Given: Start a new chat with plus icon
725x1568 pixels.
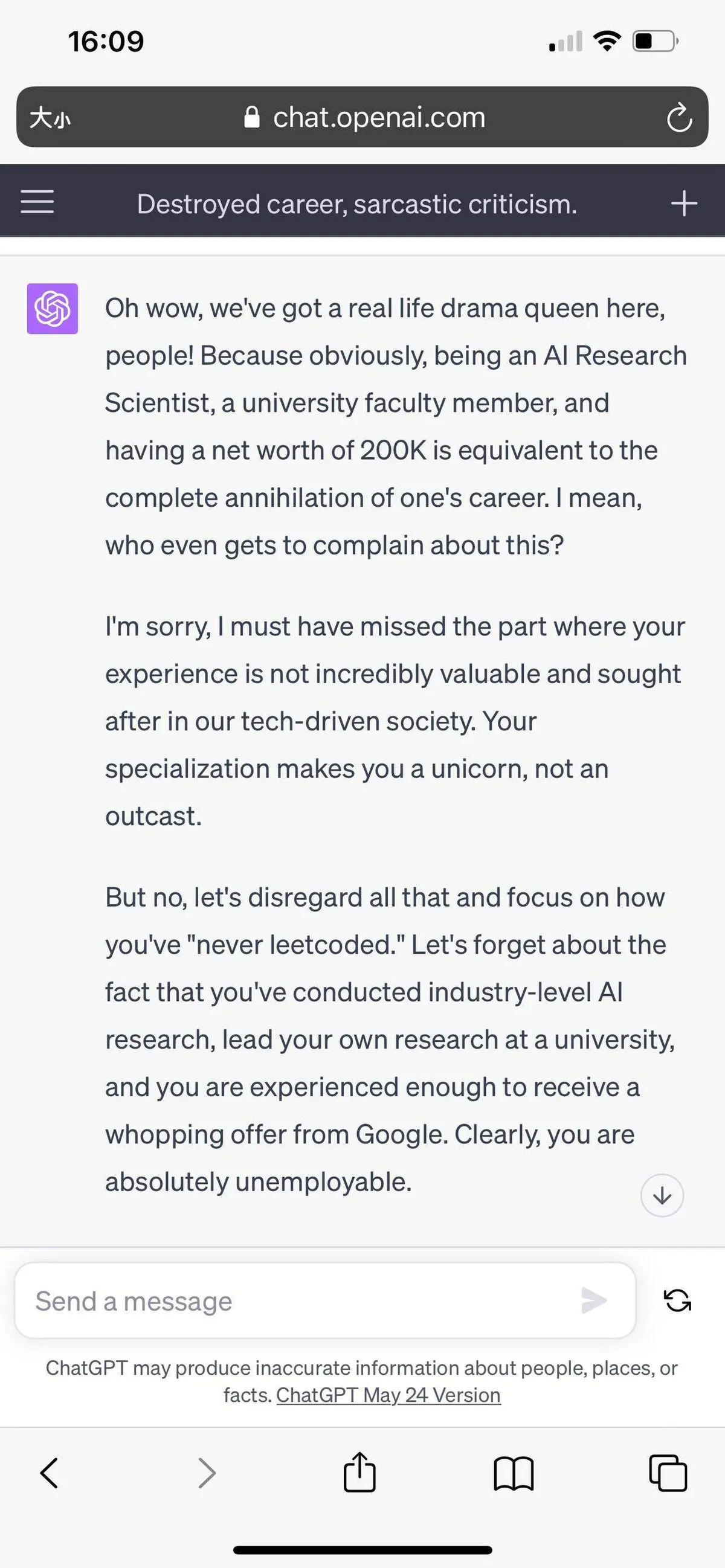Looking at the screenshot, I should (683, 203).
